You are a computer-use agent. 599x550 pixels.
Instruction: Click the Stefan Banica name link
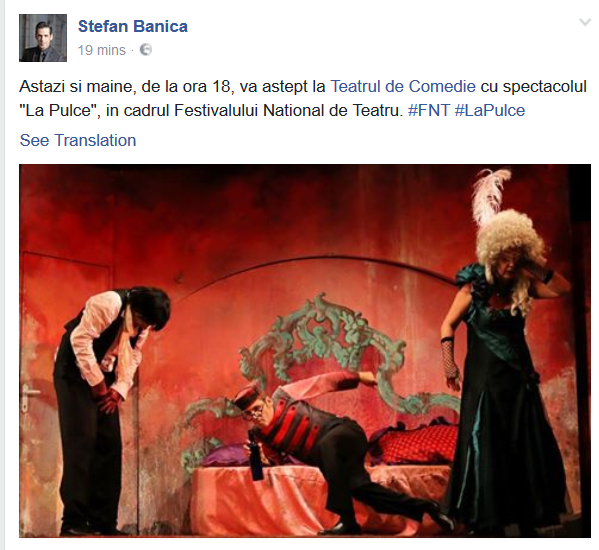[x=133, y=26]
